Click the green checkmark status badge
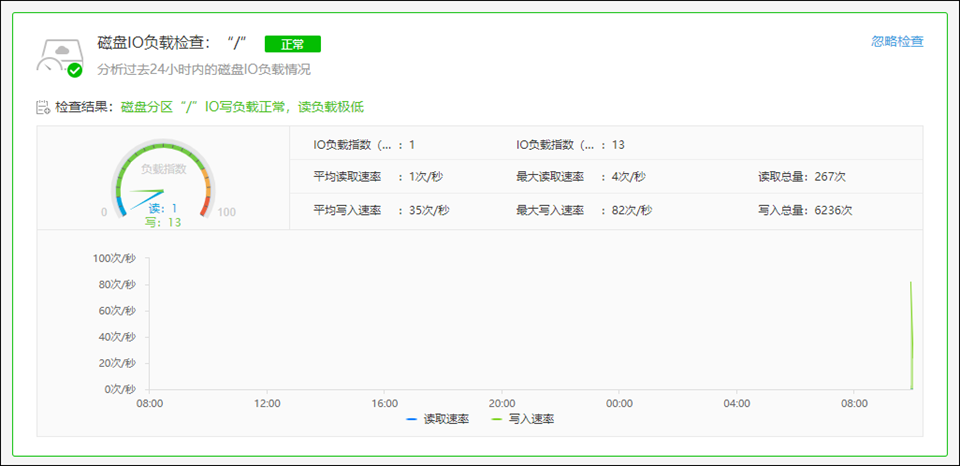Viewport: 960px width, 466px height. pos(75,70)
